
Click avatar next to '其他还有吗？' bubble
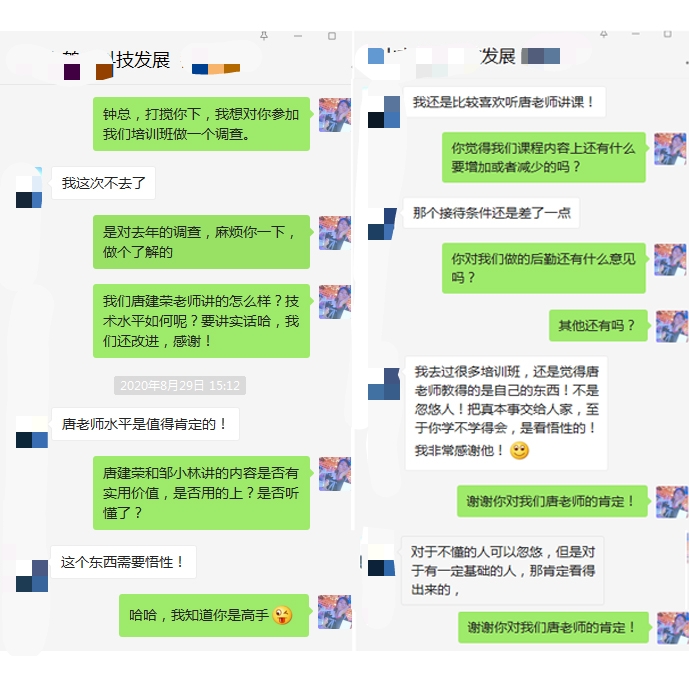click(672, 326)
